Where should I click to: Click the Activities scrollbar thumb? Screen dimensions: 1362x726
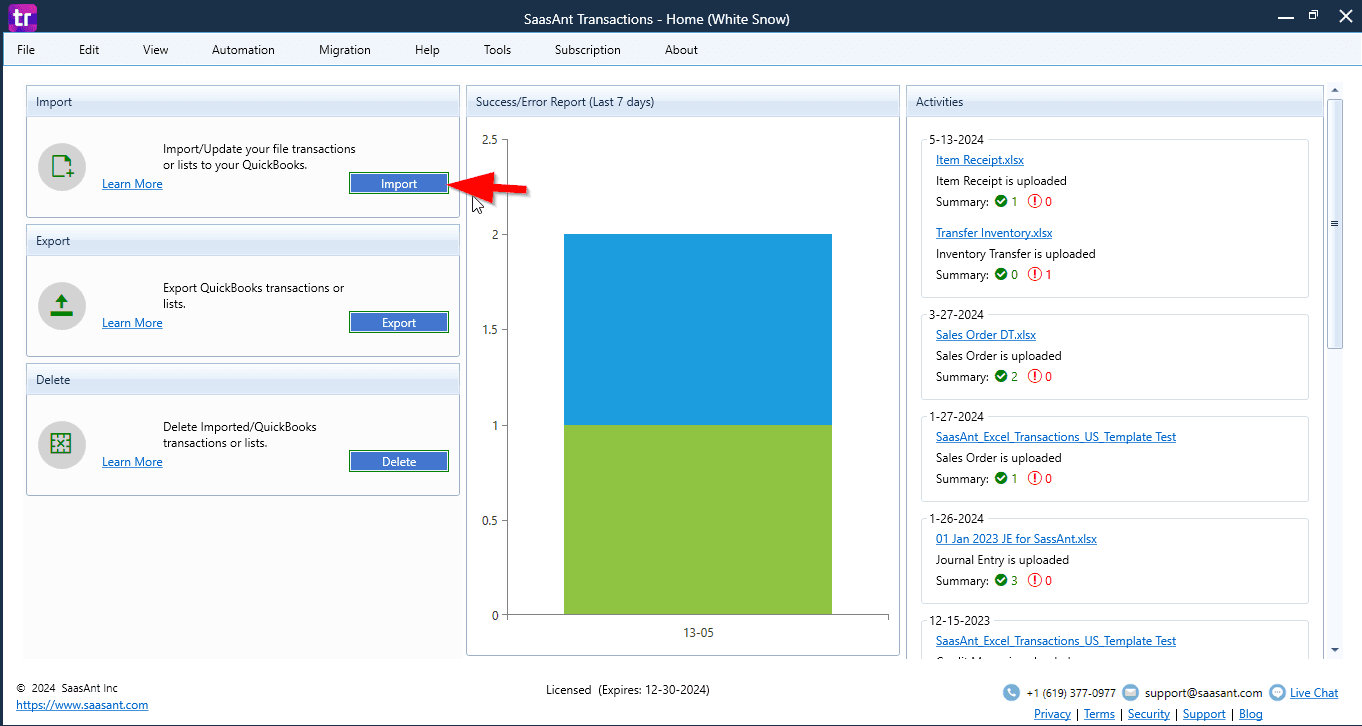[x=1335, y=224]
